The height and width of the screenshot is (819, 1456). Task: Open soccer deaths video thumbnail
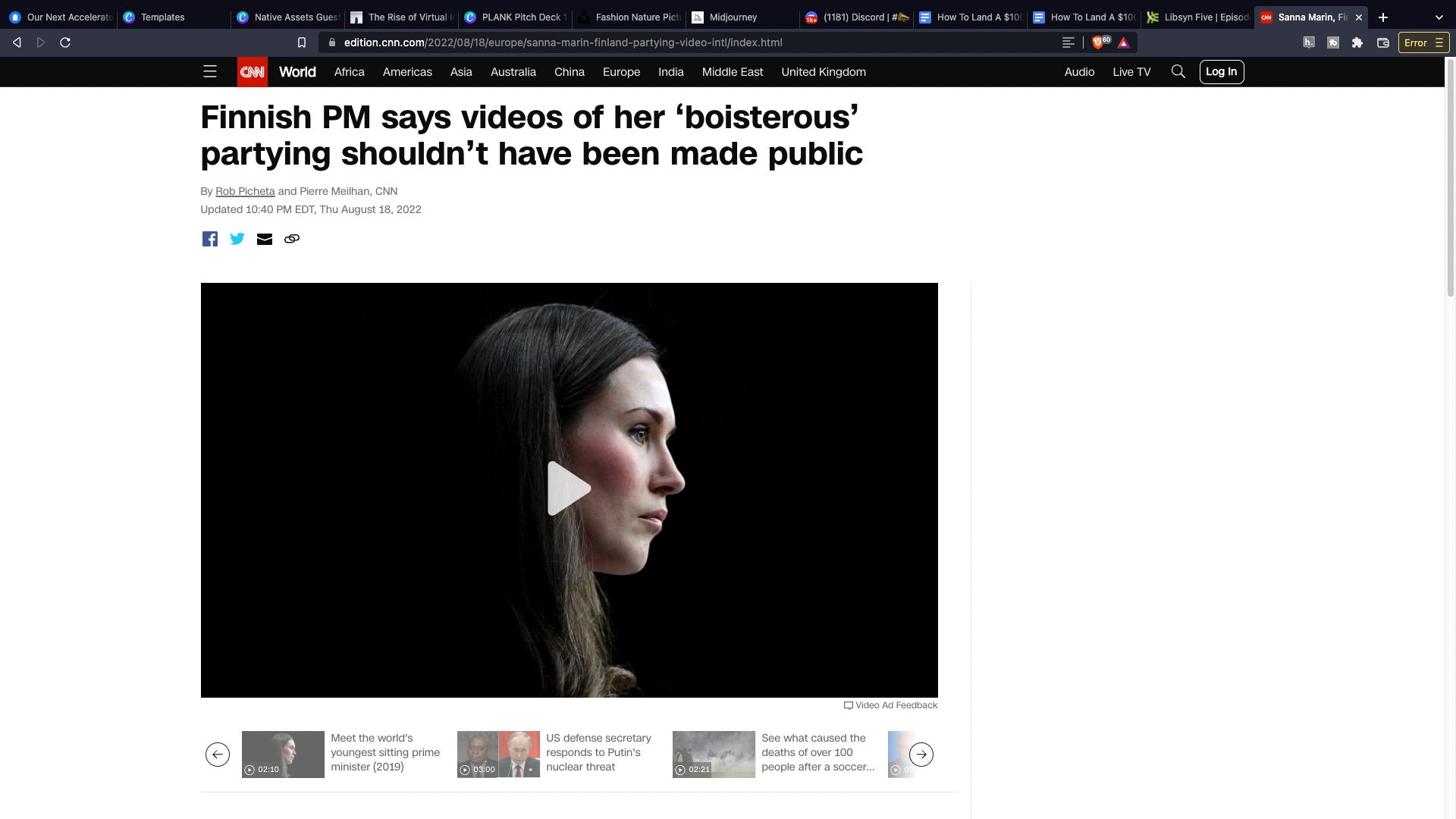click(x=714, y=755)
